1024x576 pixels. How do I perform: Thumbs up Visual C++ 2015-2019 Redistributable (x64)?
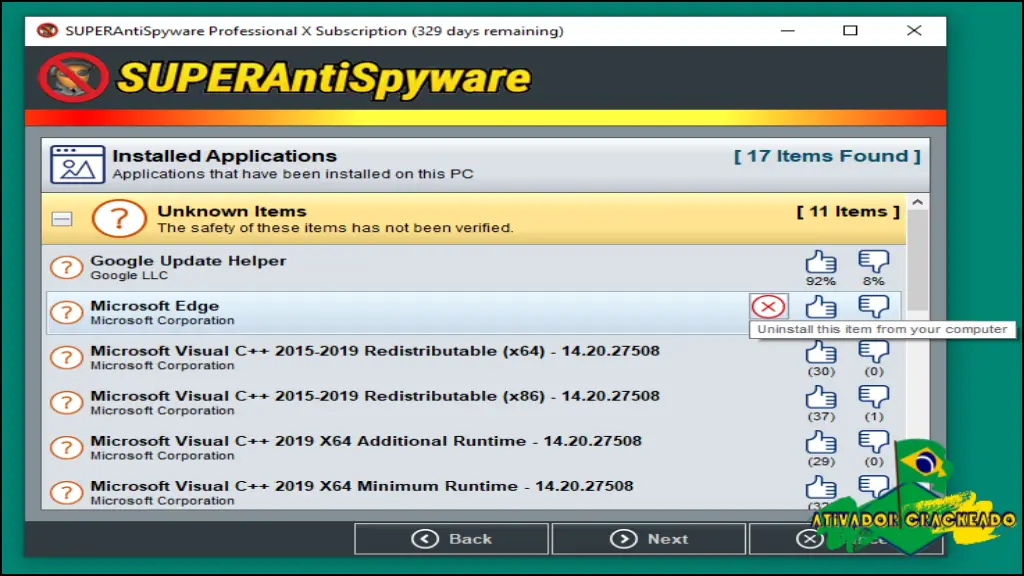click(x=821, y=352)
